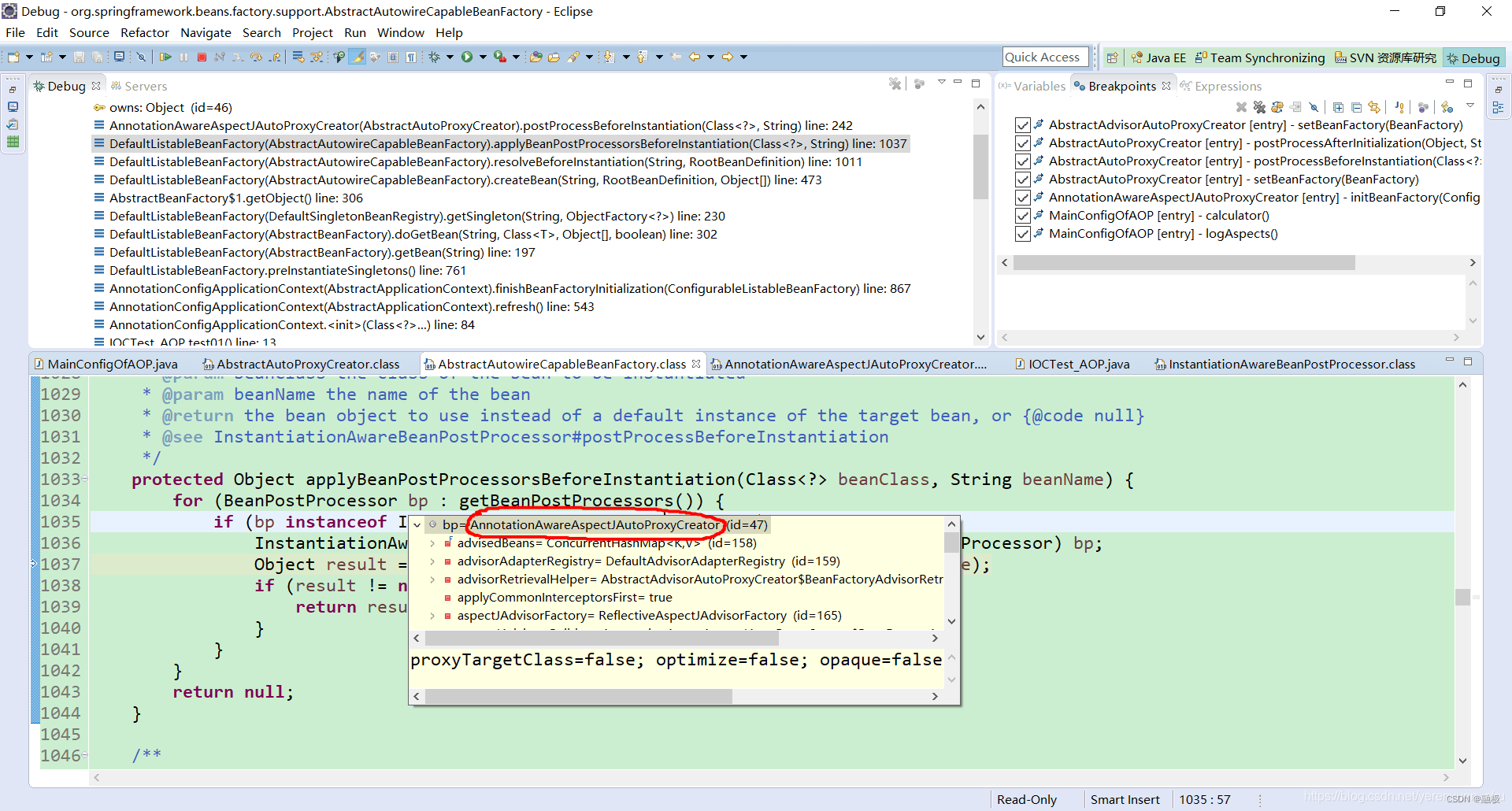The image size is (1512, 811).
Task: Uncheck MainConfigOfAOP calculator() breakpoint
Action: pos(1022,216)
